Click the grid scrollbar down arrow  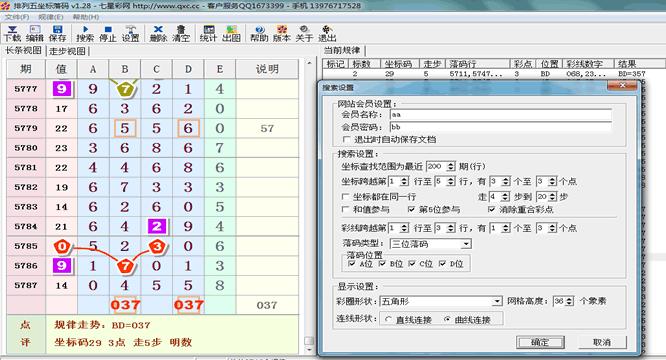point(310,350)
